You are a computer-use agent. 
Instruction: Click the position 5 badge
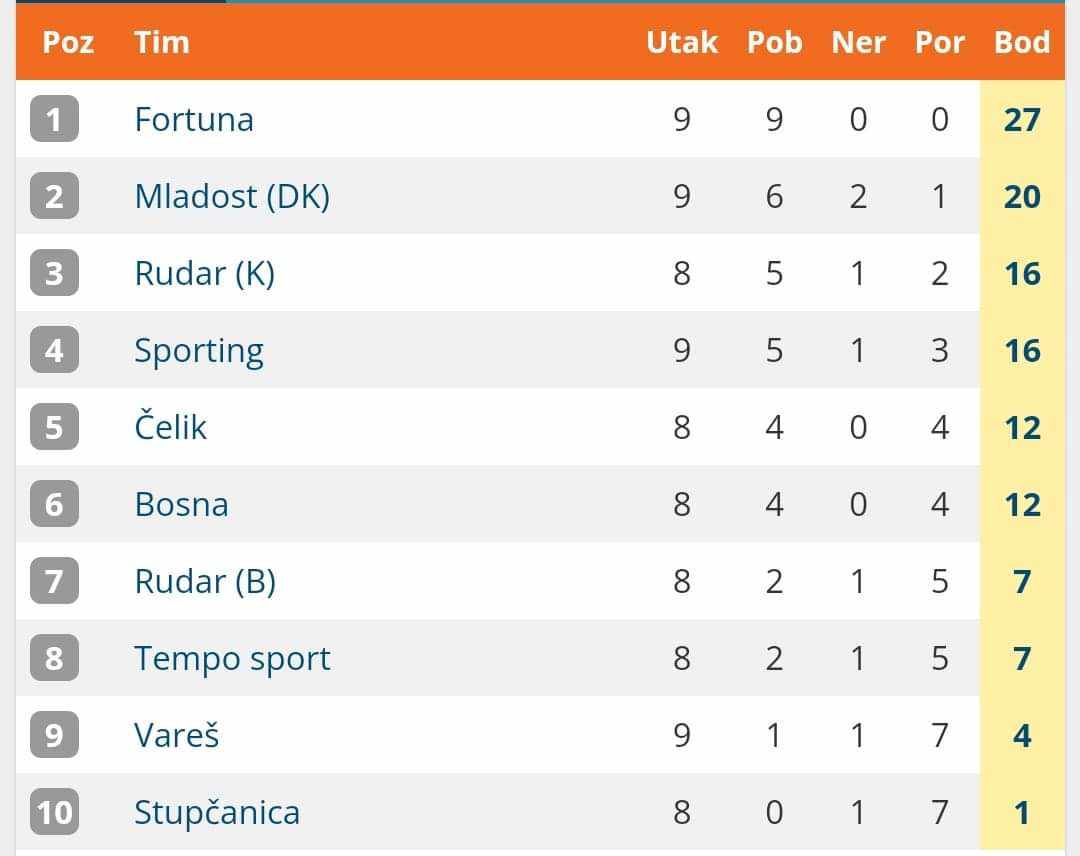click(54, 428)
